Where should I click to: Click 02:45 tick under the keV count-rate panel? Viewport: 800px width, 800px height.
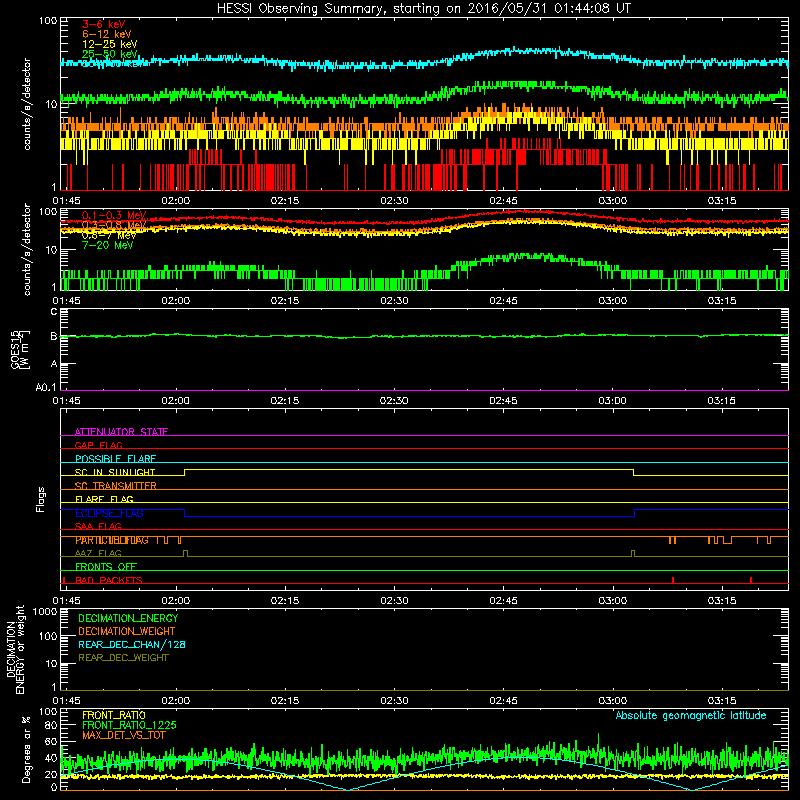click(503, 201)
